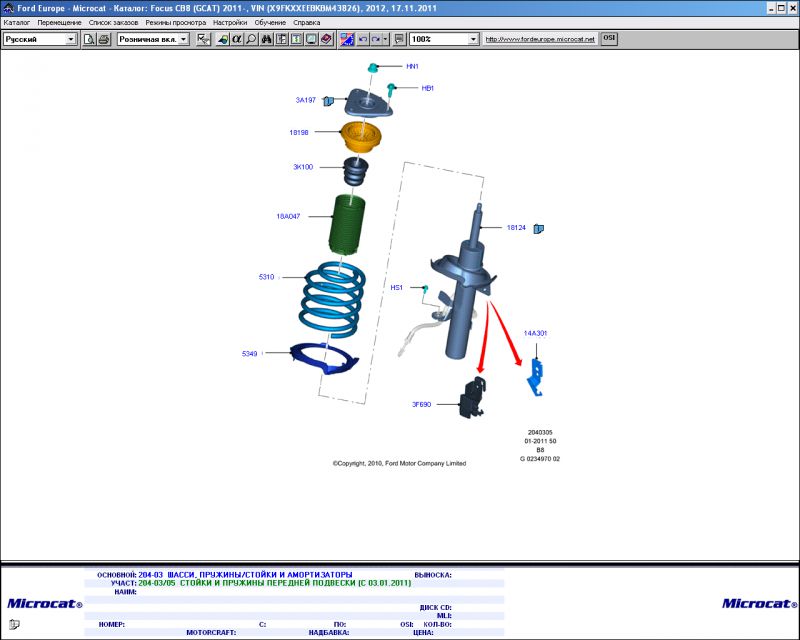Viewport: 800px width, 640px height.
Task: Click the binoculars find icon
Action: [x=266, y=39]
